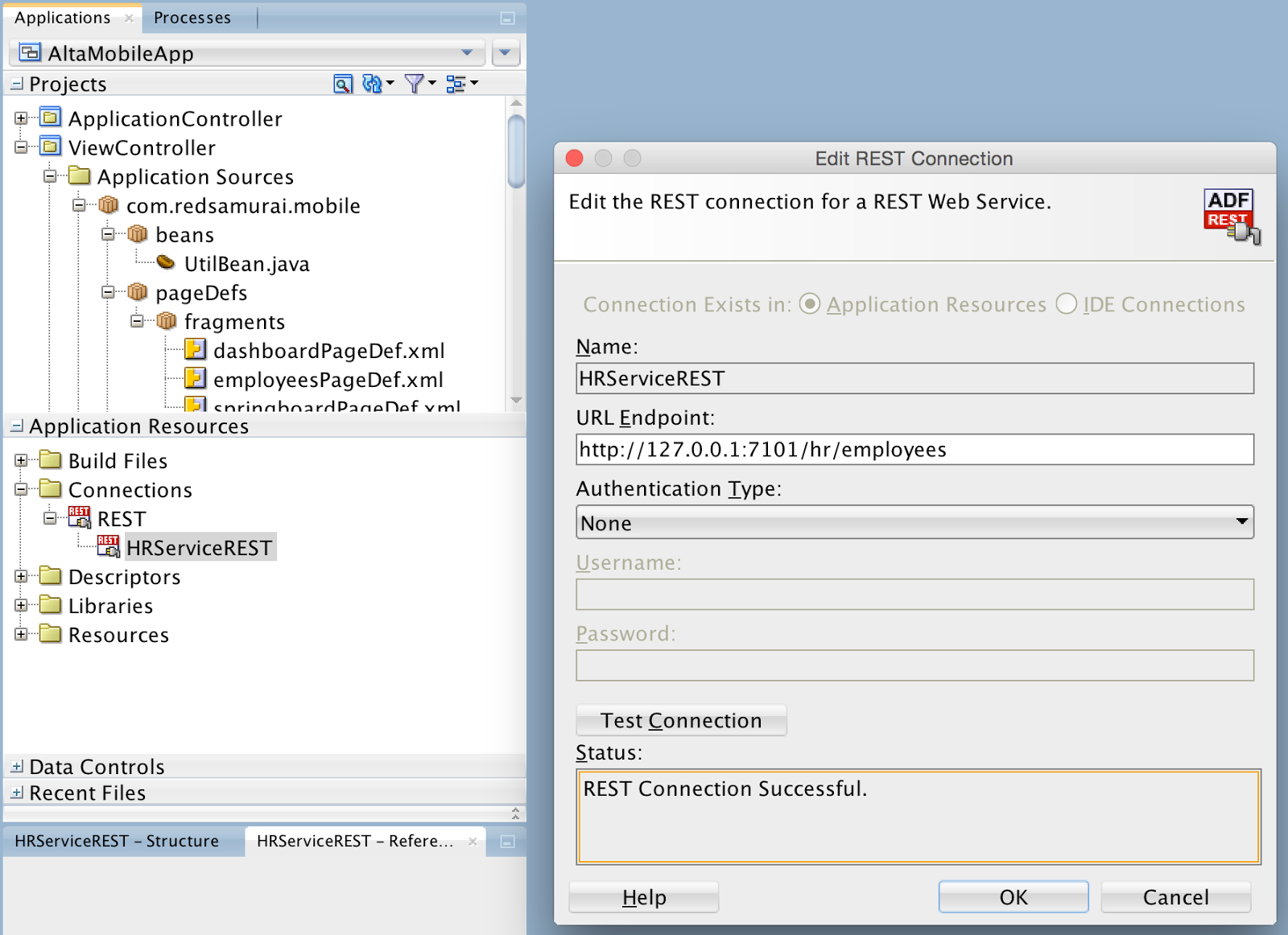Open the Authentication Type dropdown

click(915, 522)
